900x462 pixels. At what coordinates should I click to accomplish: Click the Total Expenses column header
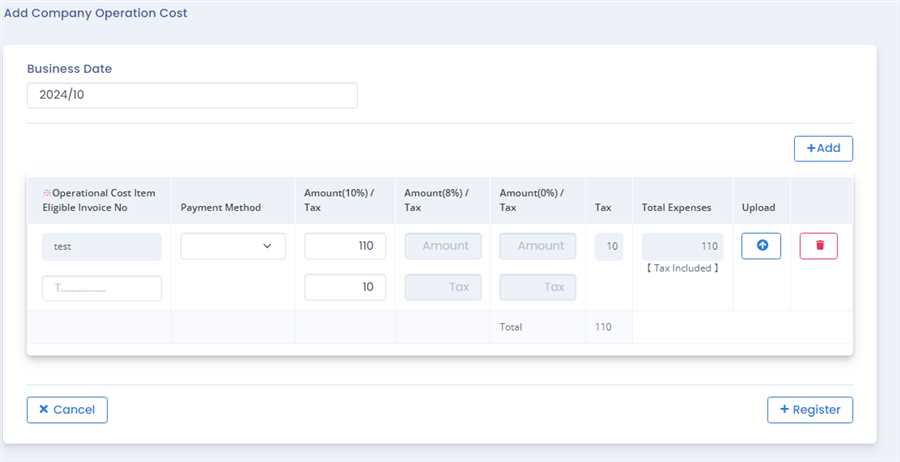[676, 208]
